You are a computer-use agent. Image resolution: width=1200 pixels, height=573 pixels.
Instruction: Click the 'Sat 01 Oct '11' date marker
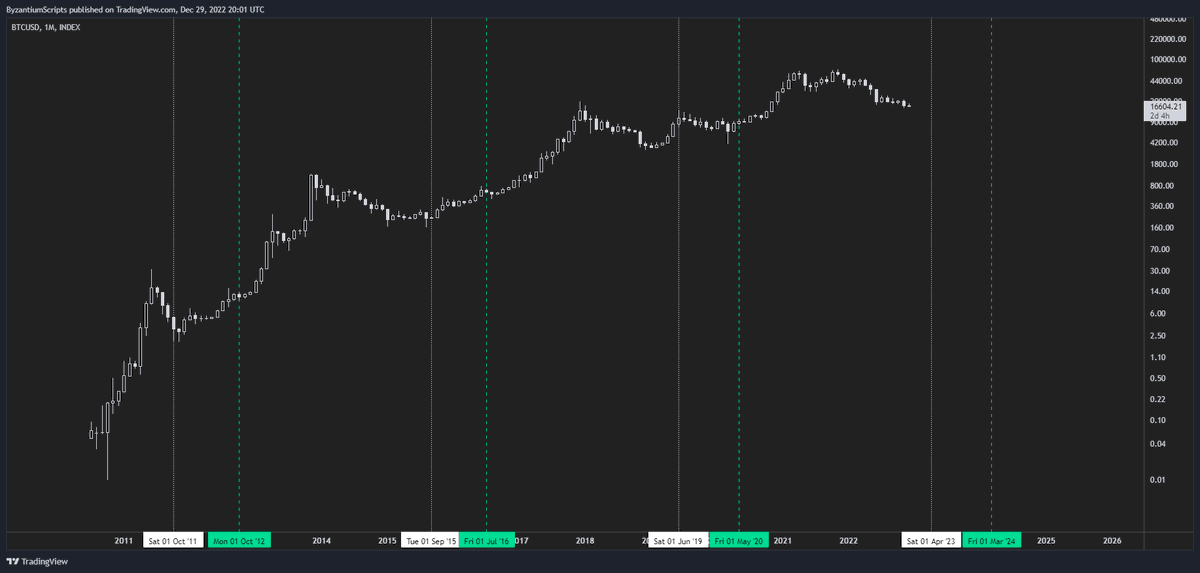[174, 541]
